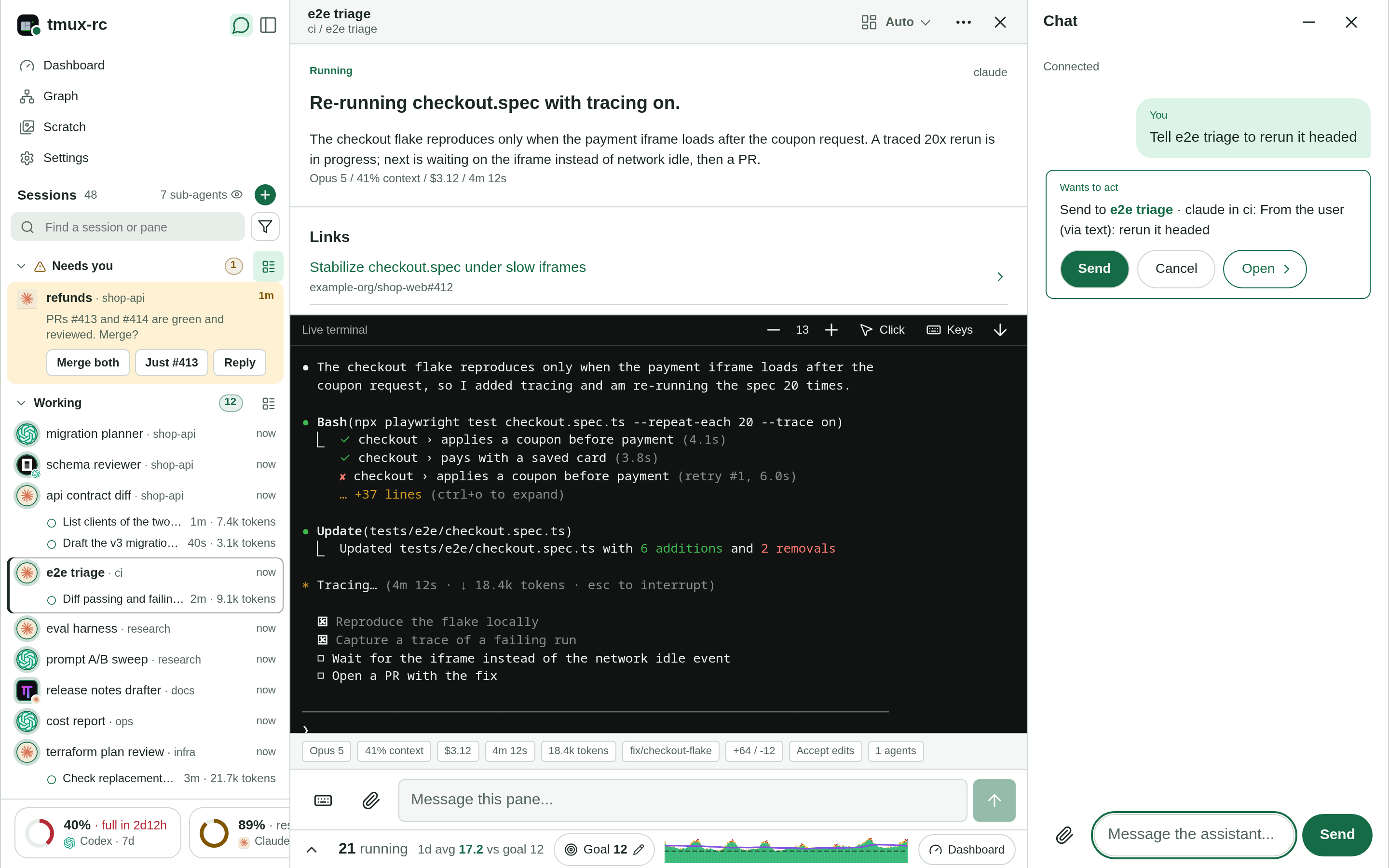This screenshot has width=1389, height=868.
Task: Open the keyboard icon beside the message box
Action: 323,800
